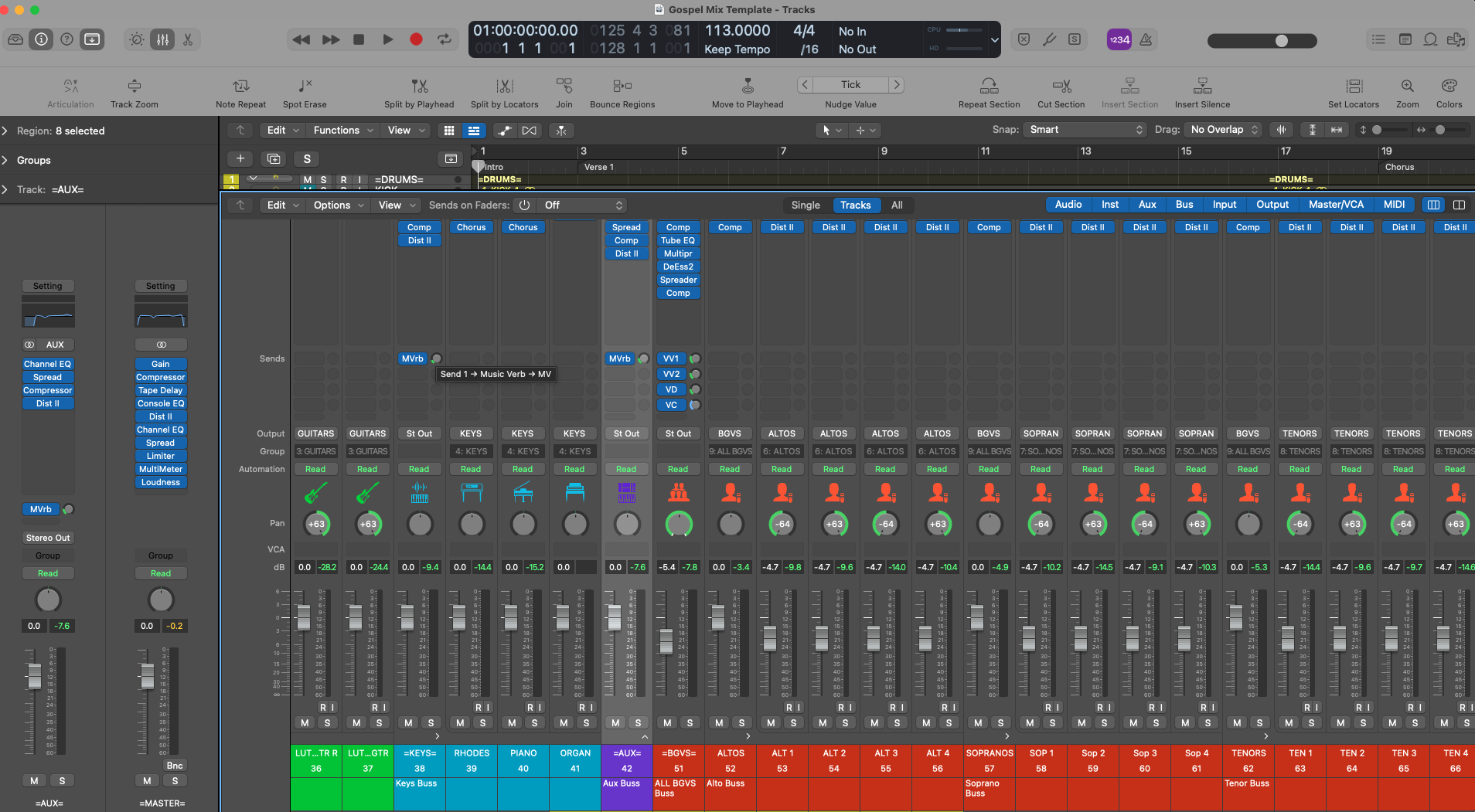Click the Set Locators icon
The image size is (1475, 812).
coord(1352,90)
